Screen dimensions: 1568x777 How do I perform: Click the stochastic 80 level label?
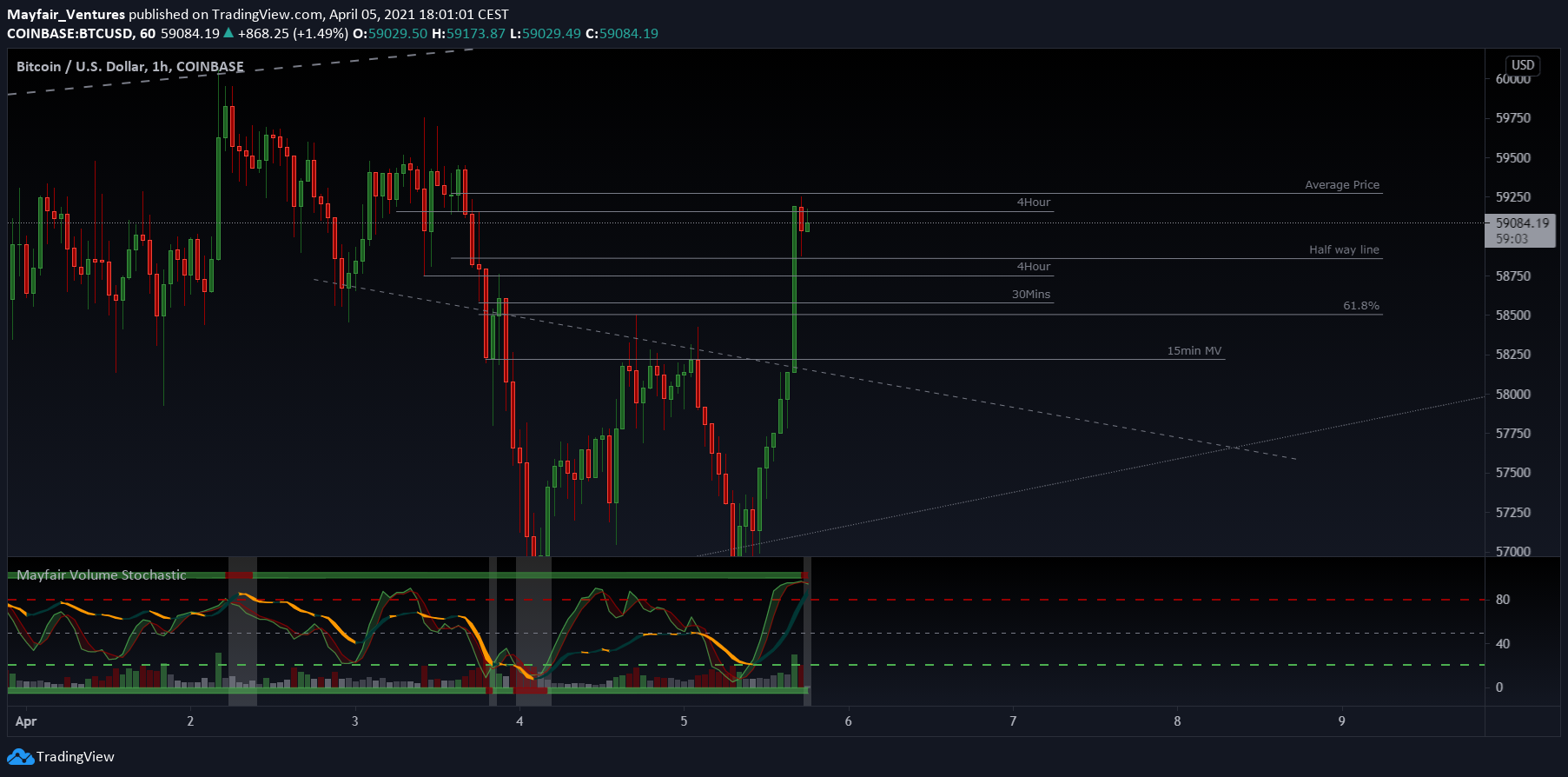tap(1503, 600)
